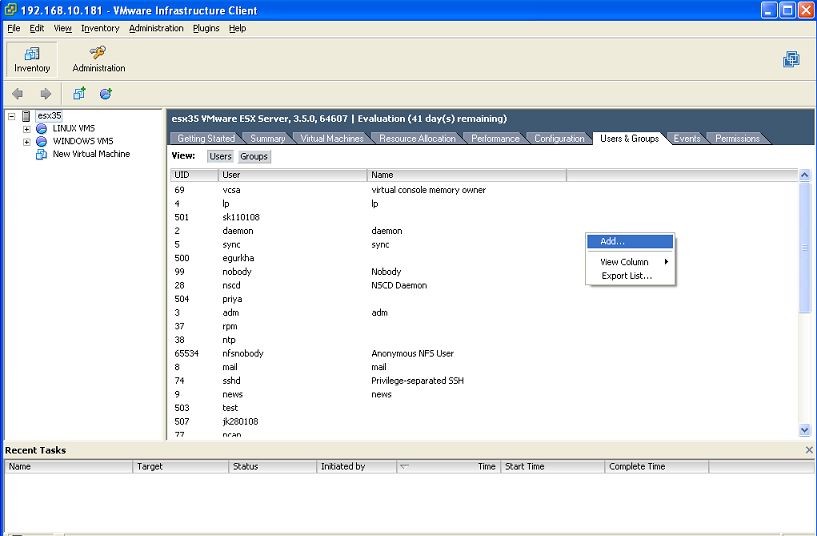The width and height of the screenshot is (817, 536).
Task: Click the Target column header in Recent Tasks
Action: click(x=180, y=467)
